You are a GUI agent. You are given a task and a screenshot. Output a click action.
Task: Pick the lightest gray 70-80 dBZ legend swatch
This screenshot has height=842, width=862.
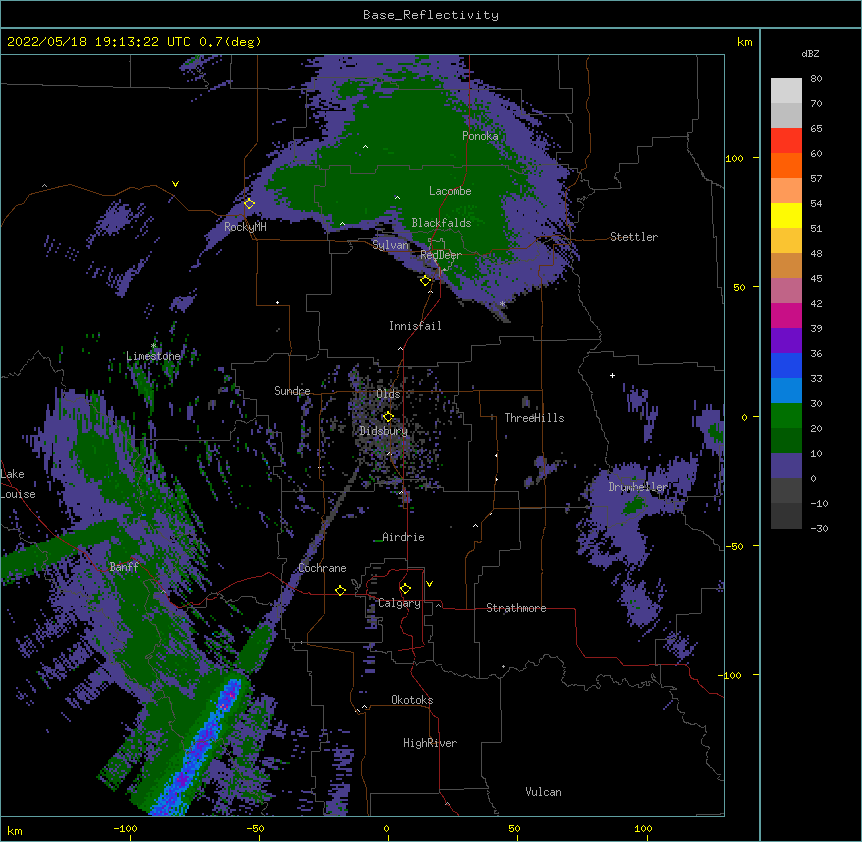786,90
